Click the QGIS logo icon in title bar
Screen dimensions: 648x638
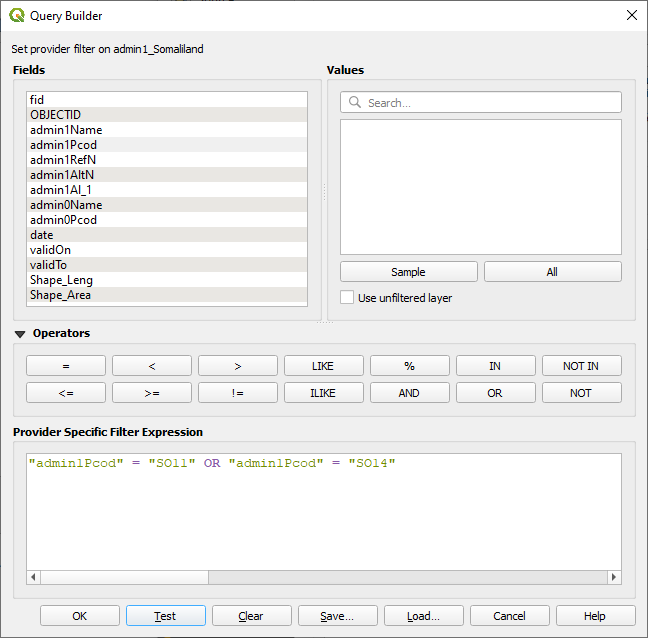pos(17,16)
